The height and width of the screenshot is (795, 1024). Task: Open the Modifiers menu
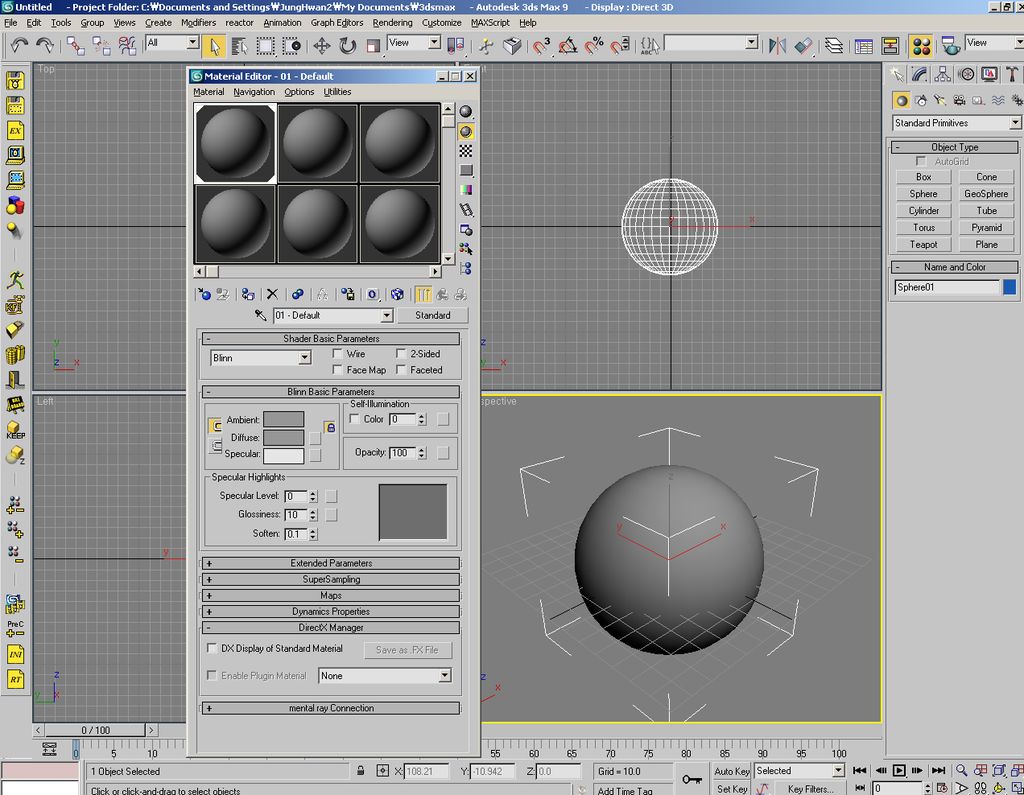pyautogui.click(x=199, y=22)
